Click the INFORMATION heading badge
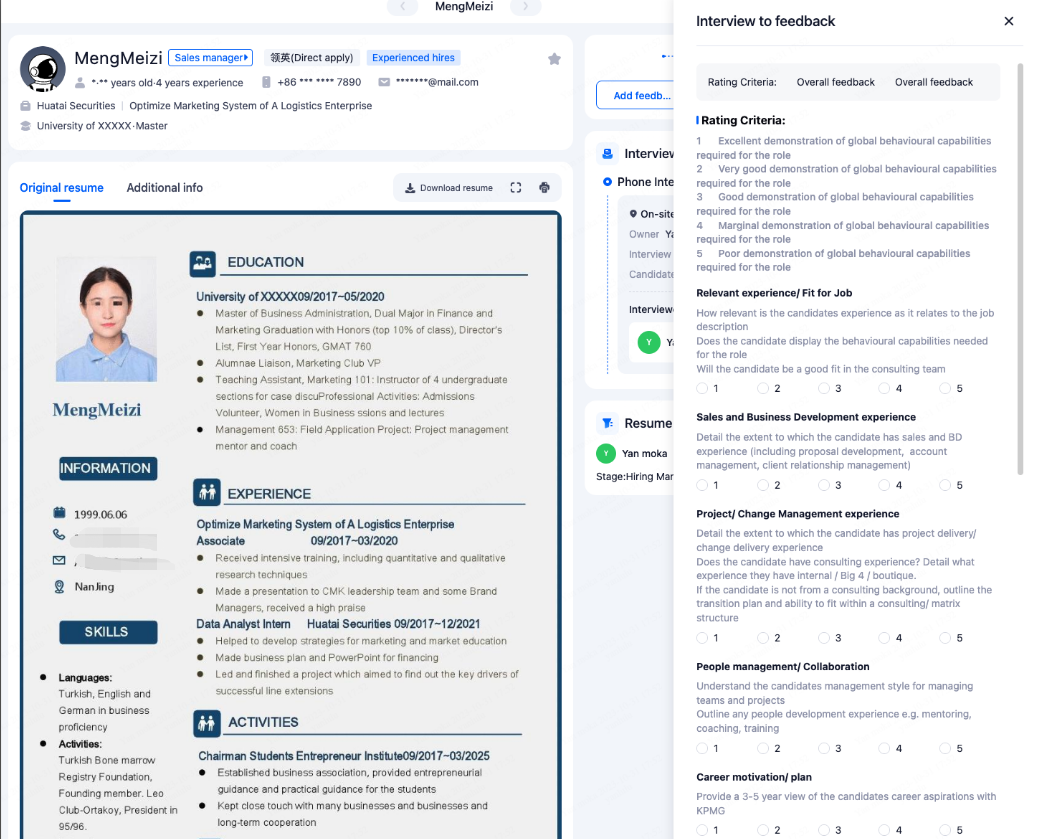1037x839 pixels. click(x=108, y=468)
